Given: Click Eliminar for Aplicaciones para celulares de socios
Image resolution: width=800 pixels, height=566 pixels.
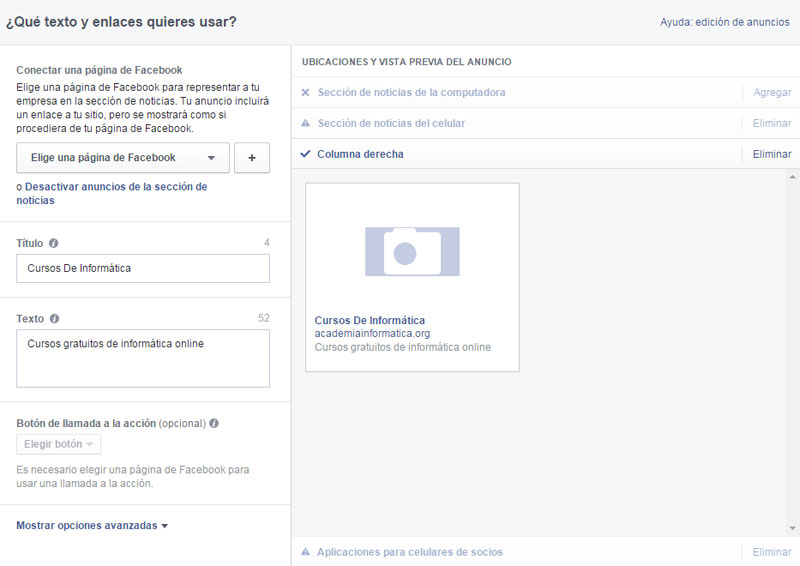Looking at the screenshot, I should 772,552.
